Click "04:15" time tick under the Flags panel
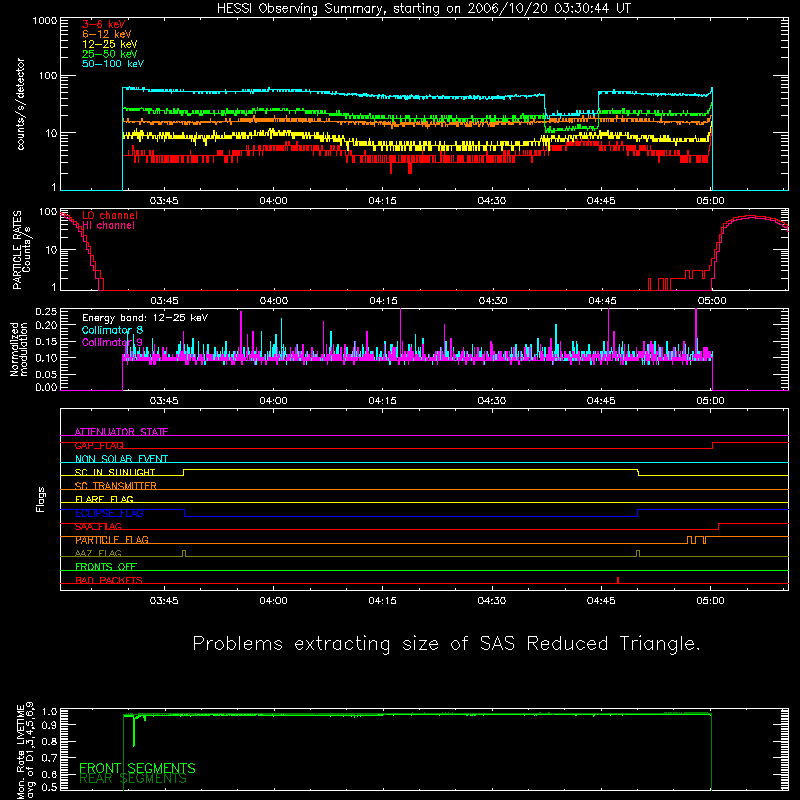 coord(382,601)
